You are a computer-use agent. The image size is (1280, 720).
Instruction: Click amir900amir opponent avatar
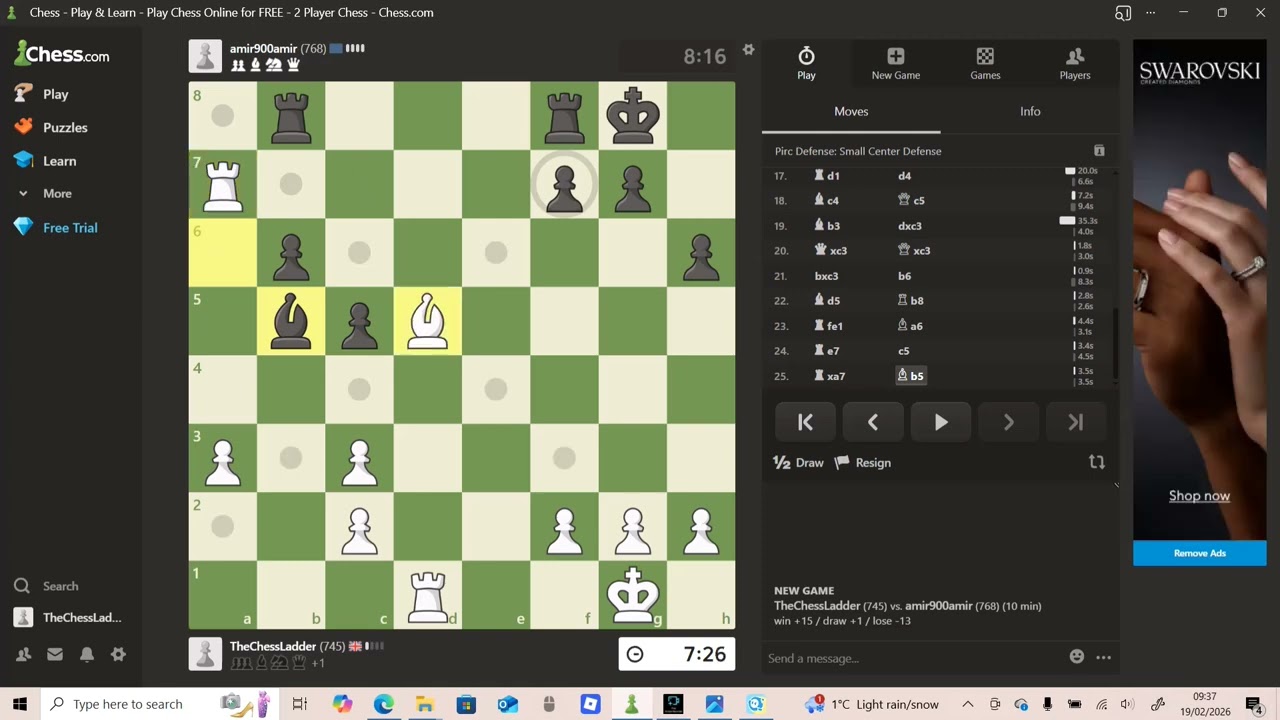point(205,56)
